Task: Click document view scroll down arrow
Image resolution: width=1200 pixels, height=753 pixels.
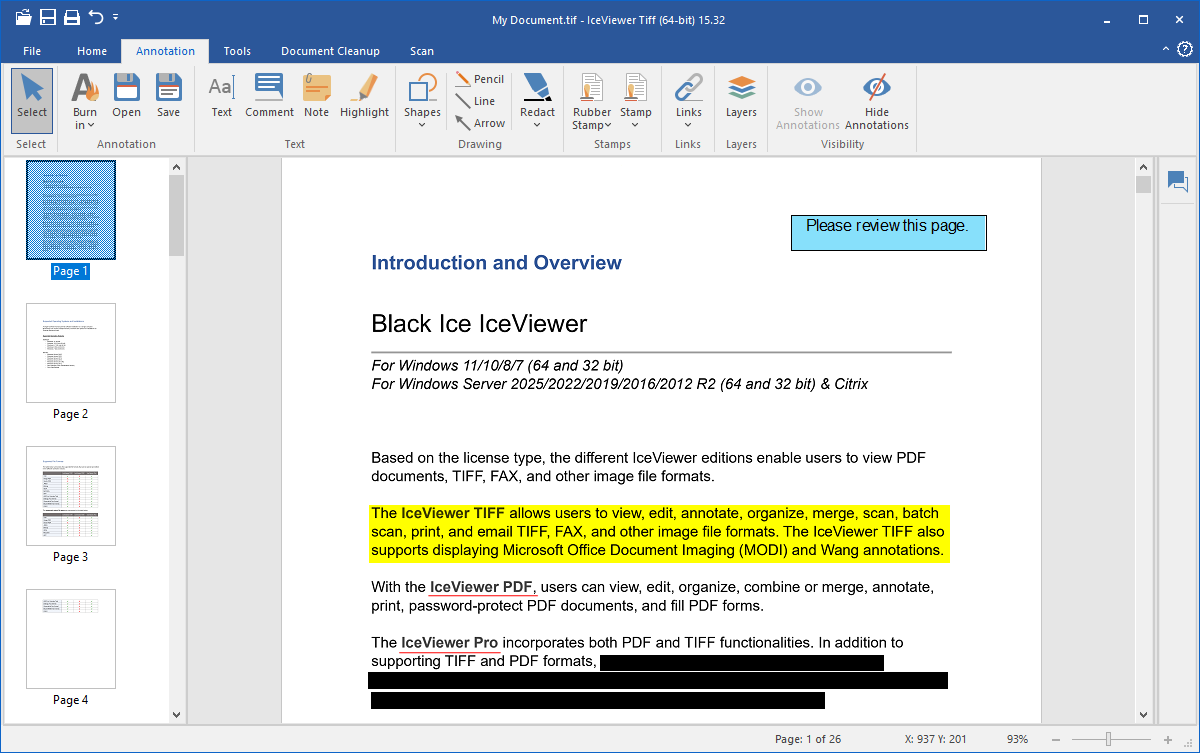Action: pos(1143,715)
